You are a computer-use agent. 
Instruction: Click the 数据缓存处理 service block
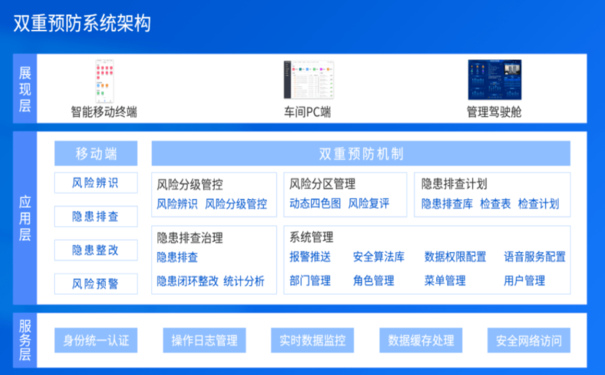[x=421, y=340]
